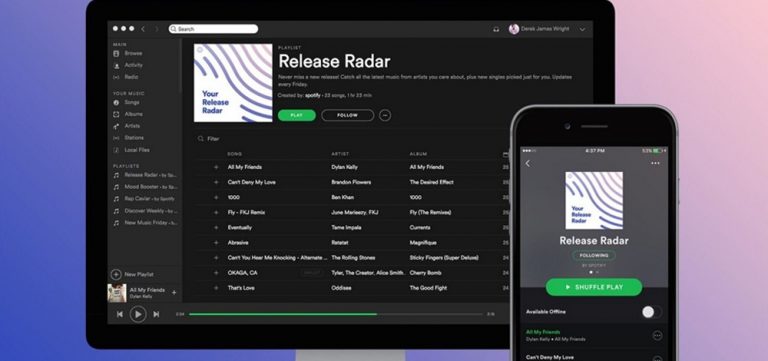Sort the tracklist by the ALBUM column

click(418, 154)
